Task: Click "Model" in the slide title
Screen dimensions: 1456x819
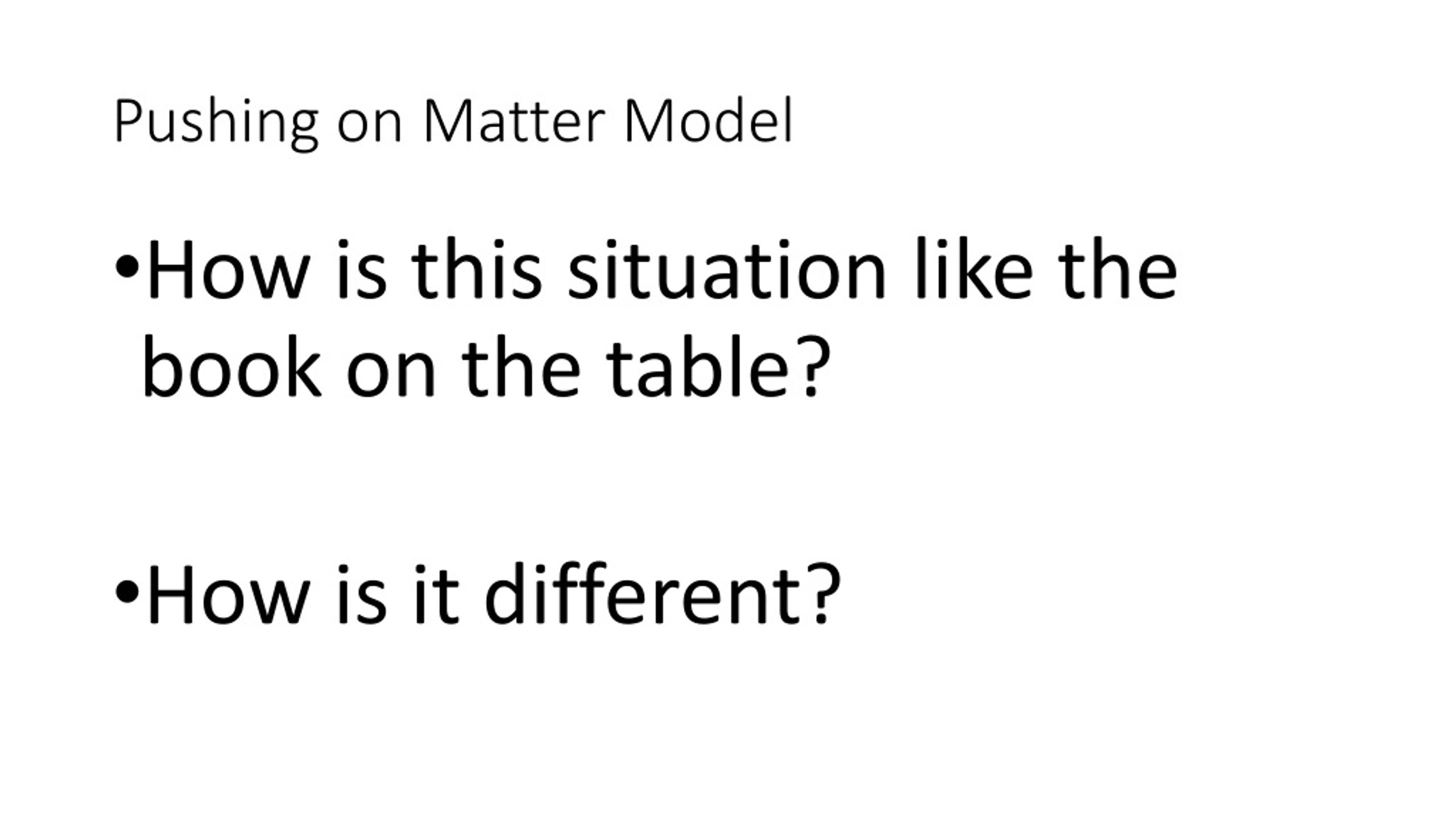Action: [x=708, y=120]
